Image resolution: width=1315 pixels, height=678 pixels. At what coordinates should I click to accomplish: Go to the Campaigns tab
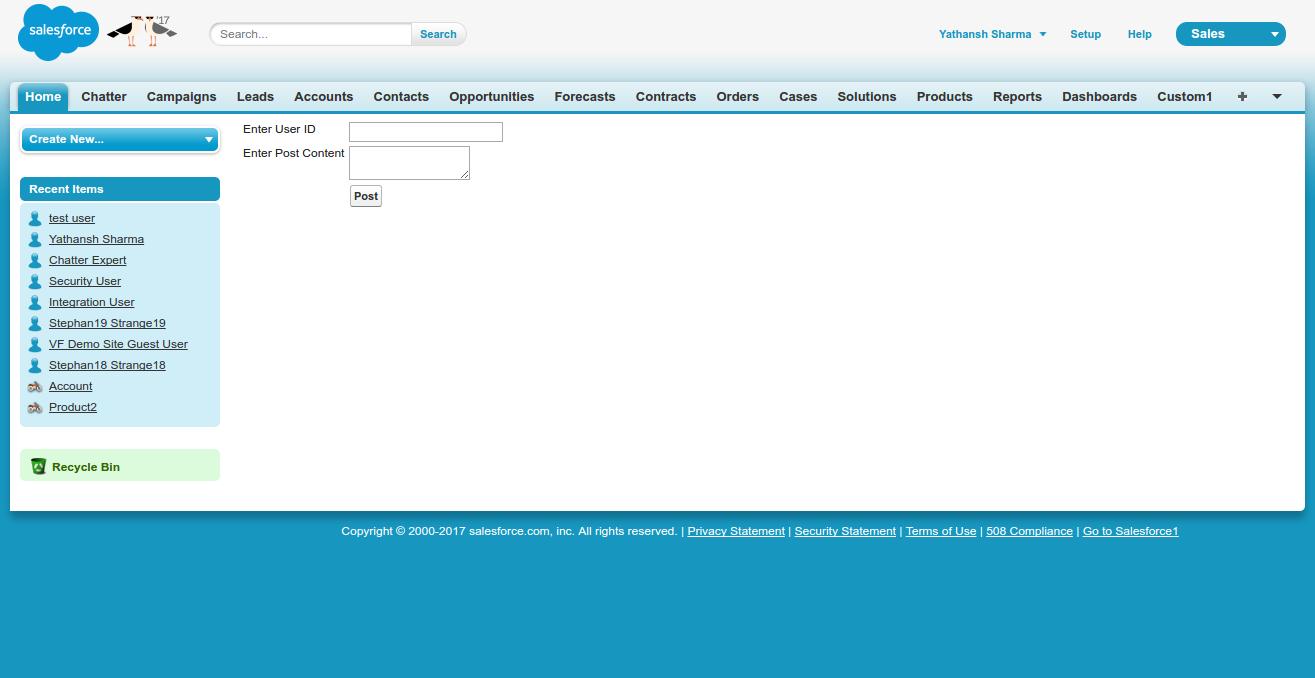pyautogui.click(x=181, y=96)
